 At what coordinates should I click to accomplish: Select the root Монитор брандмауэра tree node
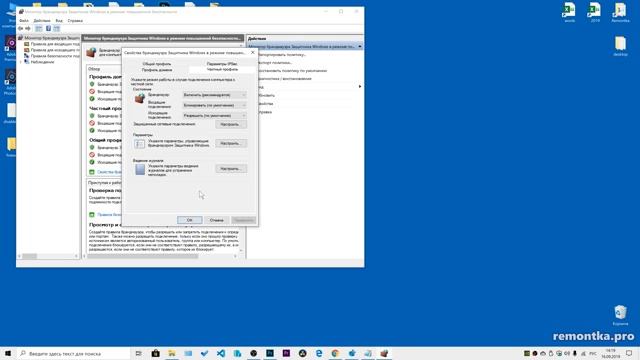[x=49, y=38]
